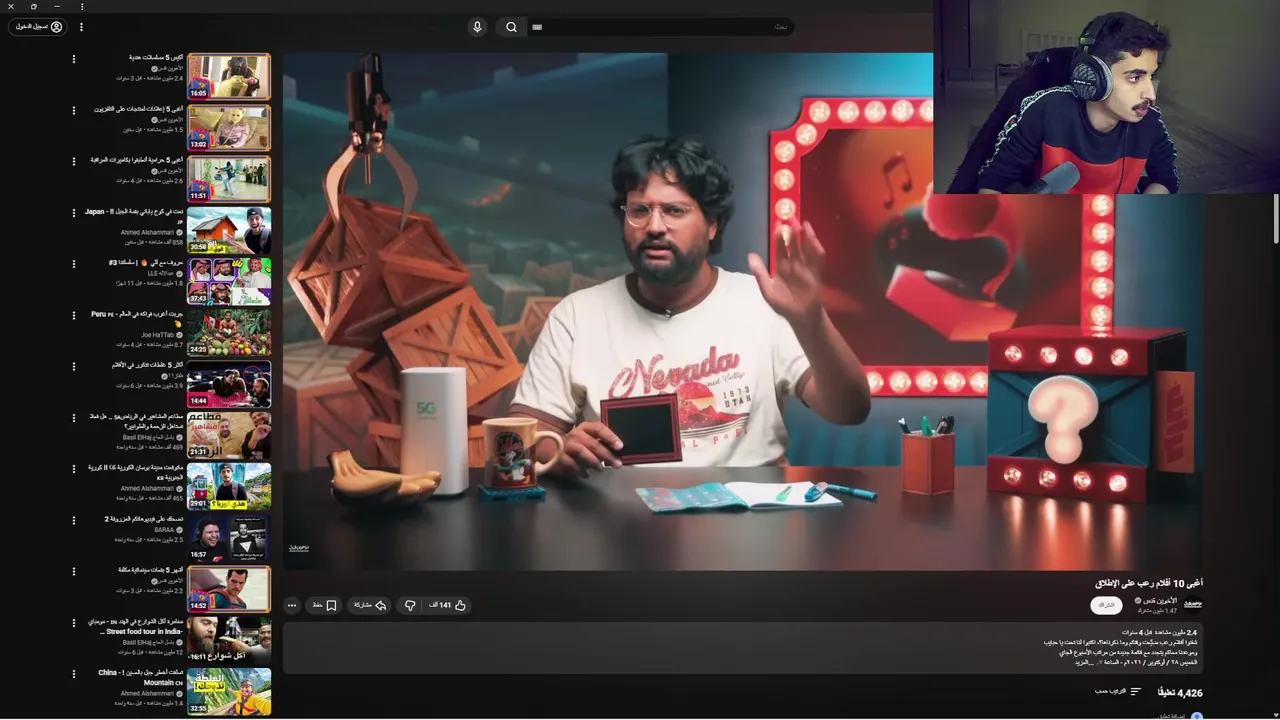The width and height of the screenshot is (1280, 720).
Task: Open the India street food thumbnail, 16:11
Action: tap(229, 640)
